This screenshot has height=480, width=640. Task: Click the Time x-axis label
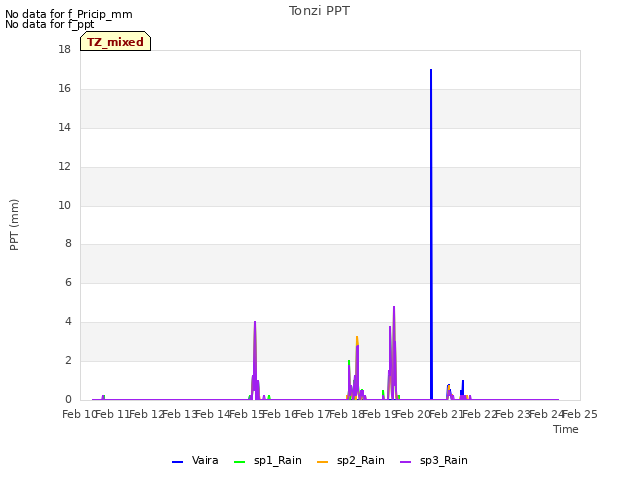coord(566,429)
